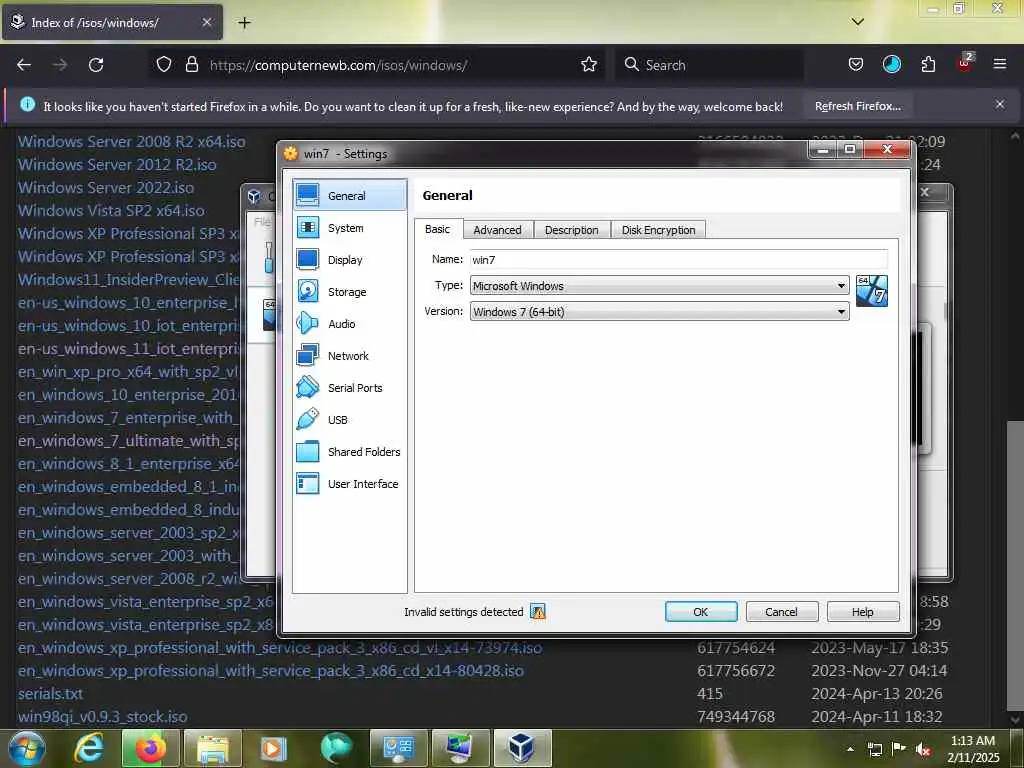Open the Firefox extensions puzzle icon
The image size is (1024, 768).
click(x=928, y=65)
